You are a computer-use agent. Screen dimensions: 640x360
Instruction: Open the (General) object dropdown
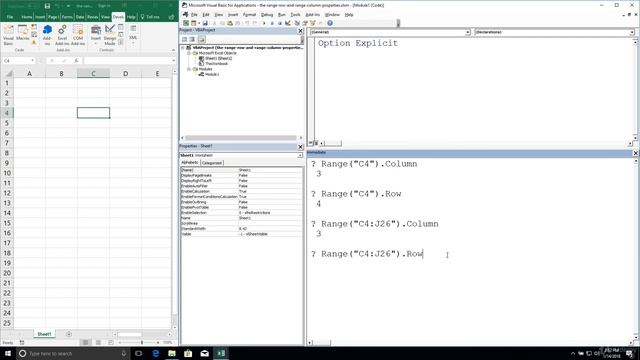(467, 32)
